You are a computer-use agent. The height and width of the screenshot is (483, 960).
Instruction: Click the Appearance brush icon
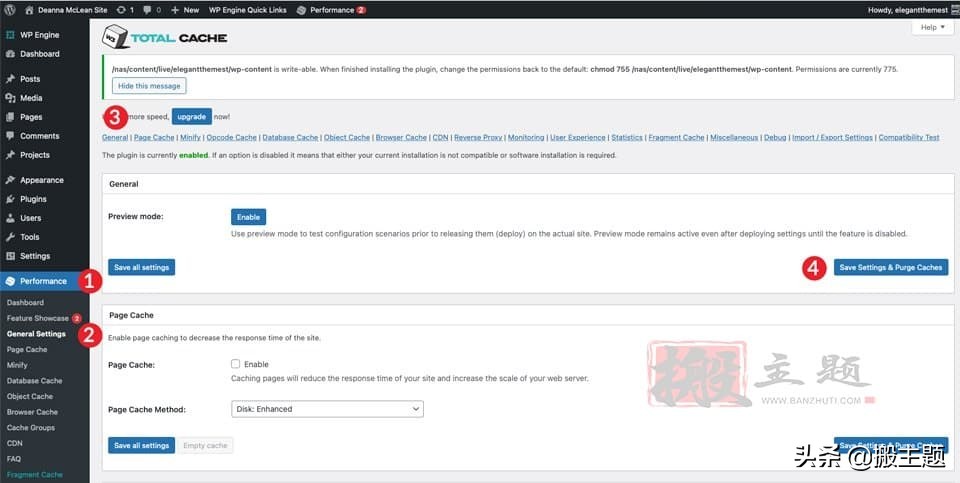pyautogui.click(x=10, y=180)
